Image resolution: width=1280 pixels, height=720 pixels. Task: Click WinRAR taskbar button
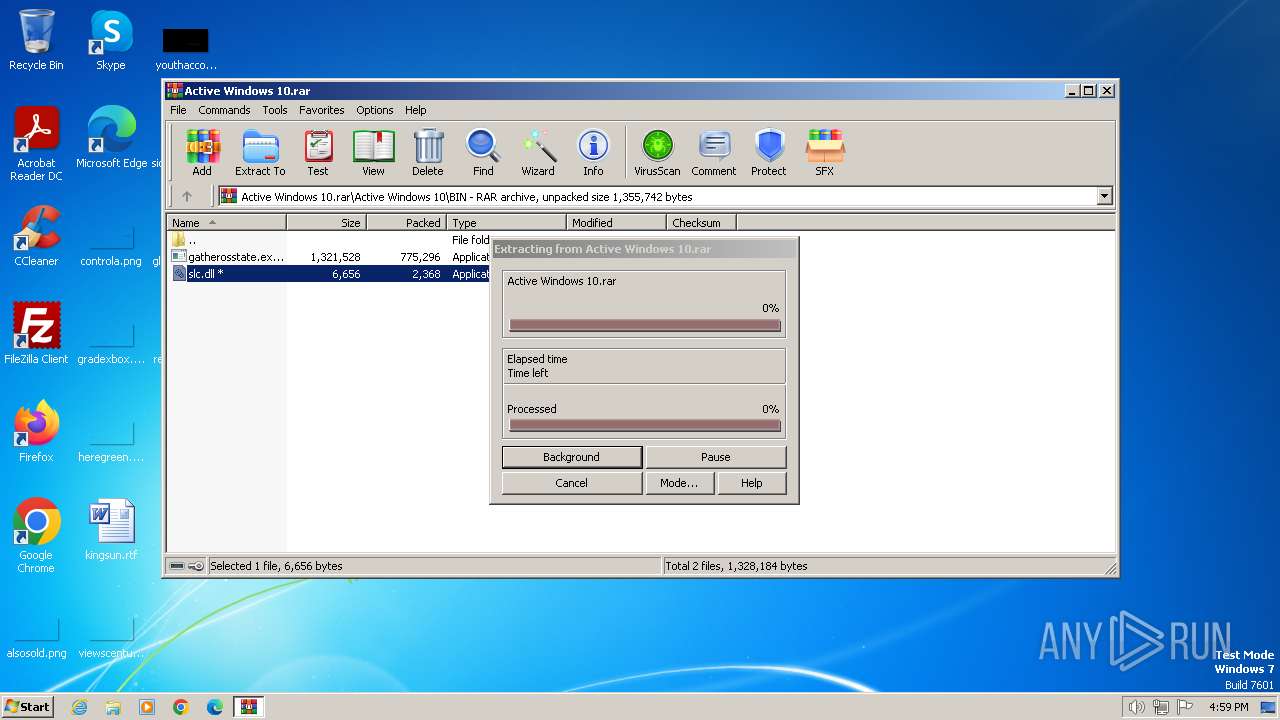pos(249,707)
